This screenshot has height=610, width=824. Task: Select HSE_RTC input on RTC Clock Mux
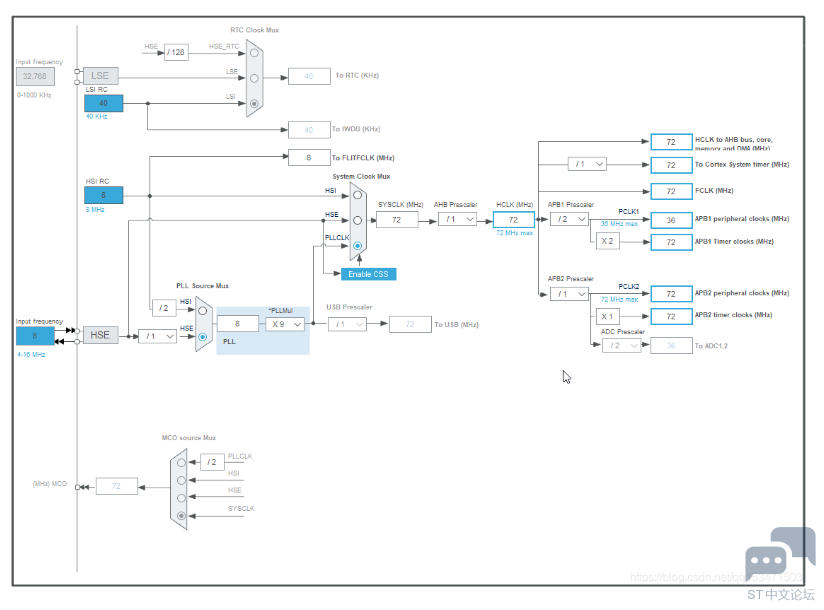click(254, 53)
